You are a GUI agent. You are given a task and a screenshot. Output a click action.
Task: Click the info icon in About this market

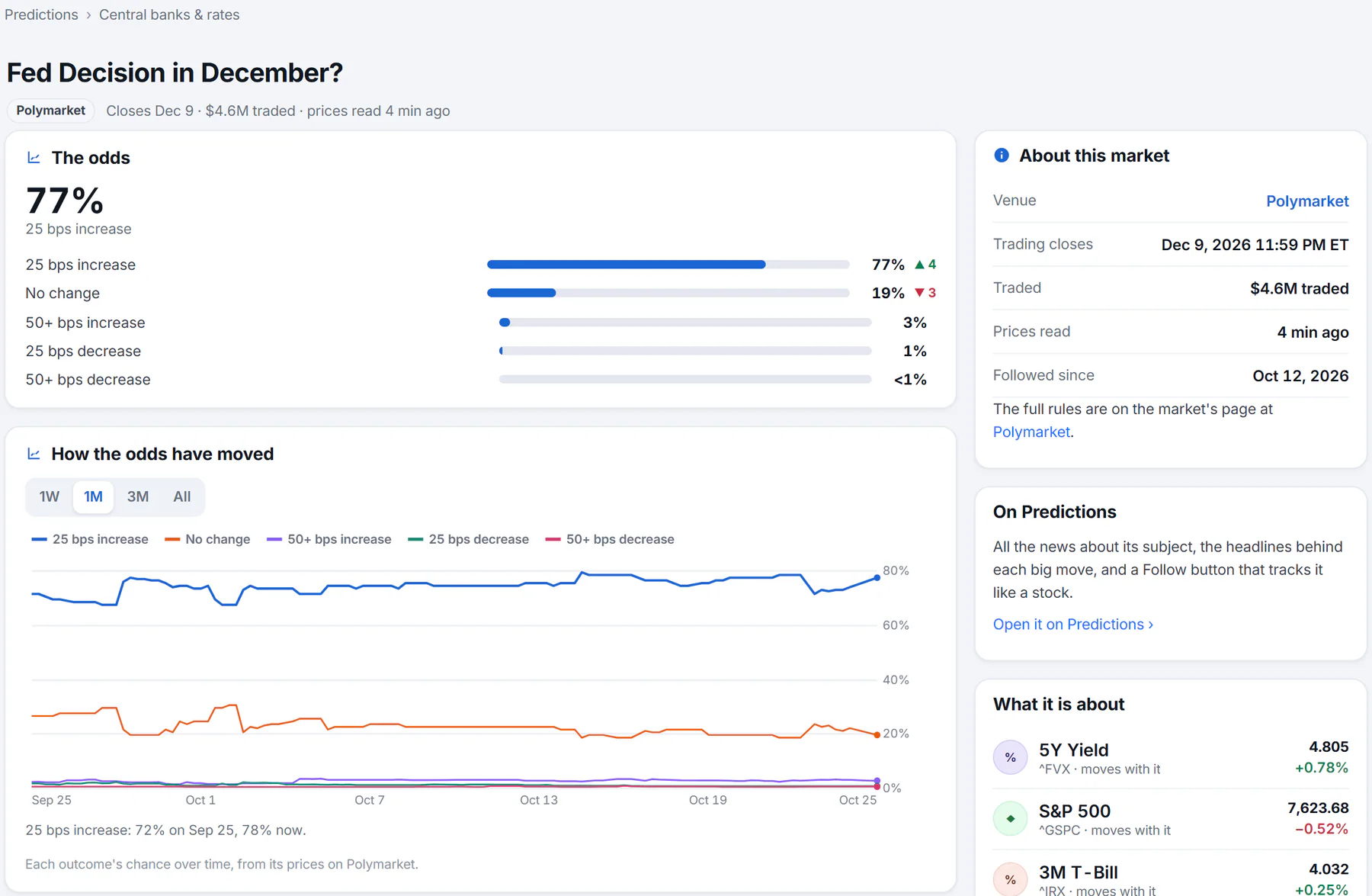(1002, 156)
